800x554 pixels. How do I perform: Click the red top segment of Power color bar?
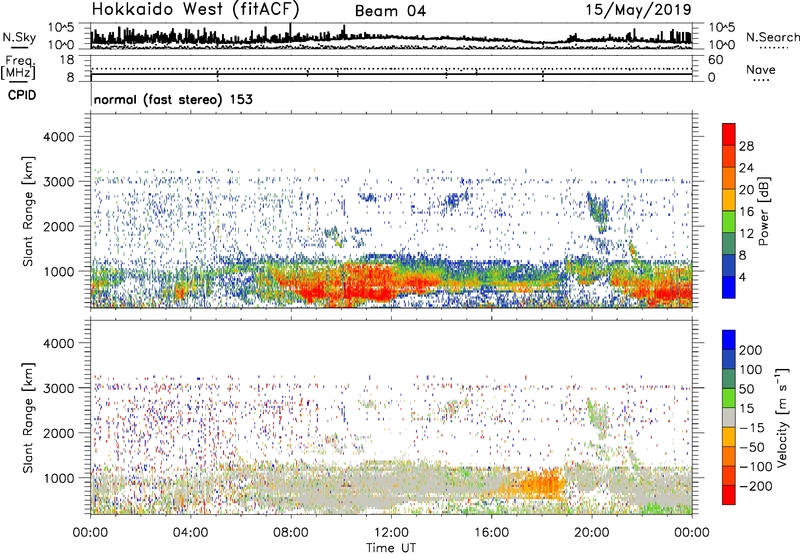729,134
